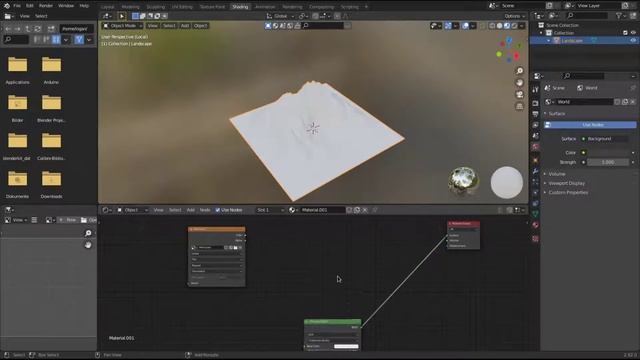
Task: Switch to the Shading workspace tab
Action: point(240,7)
